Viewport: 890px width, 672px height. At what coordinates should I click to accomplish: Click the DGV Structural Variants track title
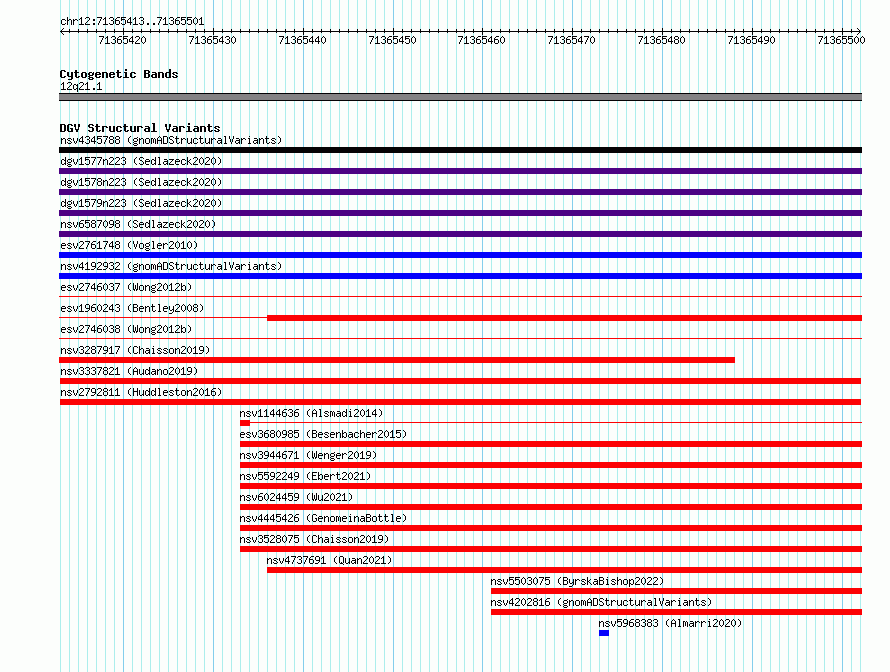click(x=140, y=128)
